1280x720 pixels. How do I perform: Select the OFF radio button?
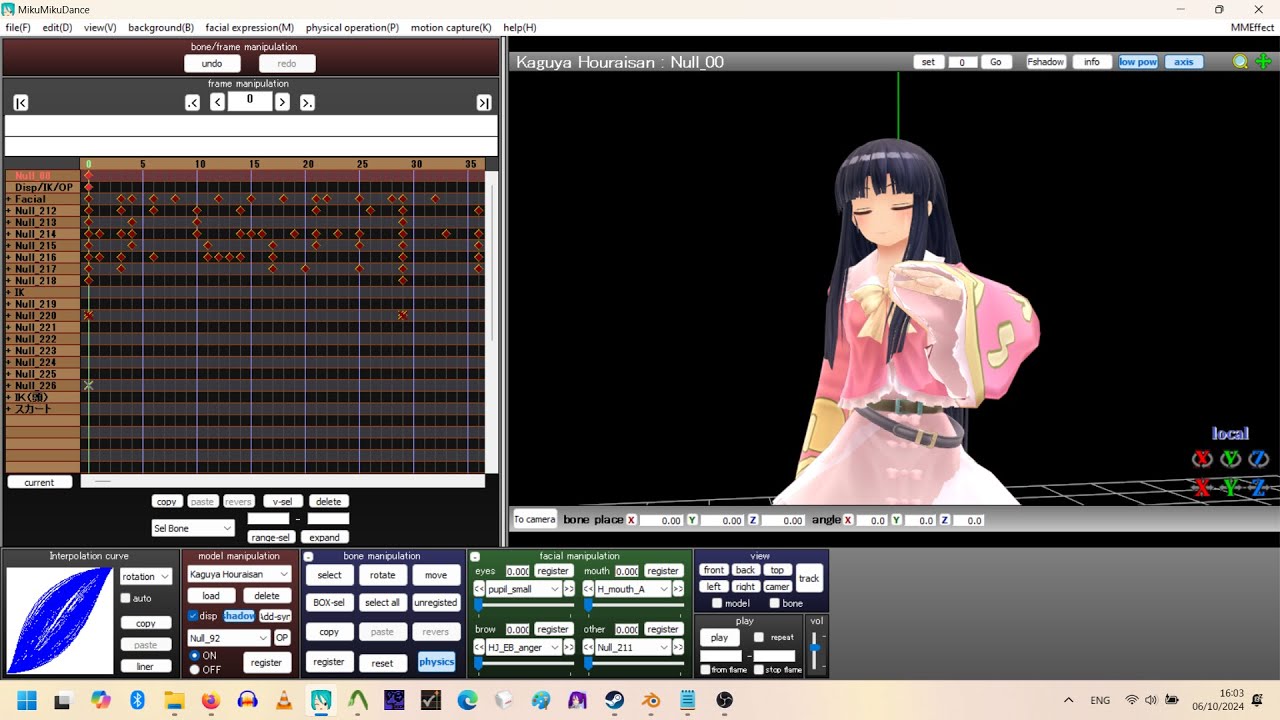pyautogui.click(x=194, y=669)
